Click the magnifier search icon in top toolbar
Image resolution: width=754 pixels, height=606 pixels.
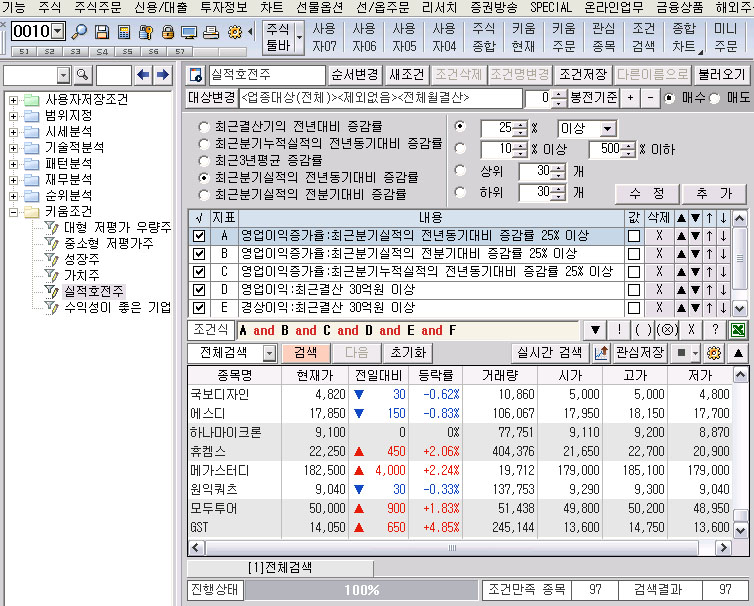click(x=79, y=32)
